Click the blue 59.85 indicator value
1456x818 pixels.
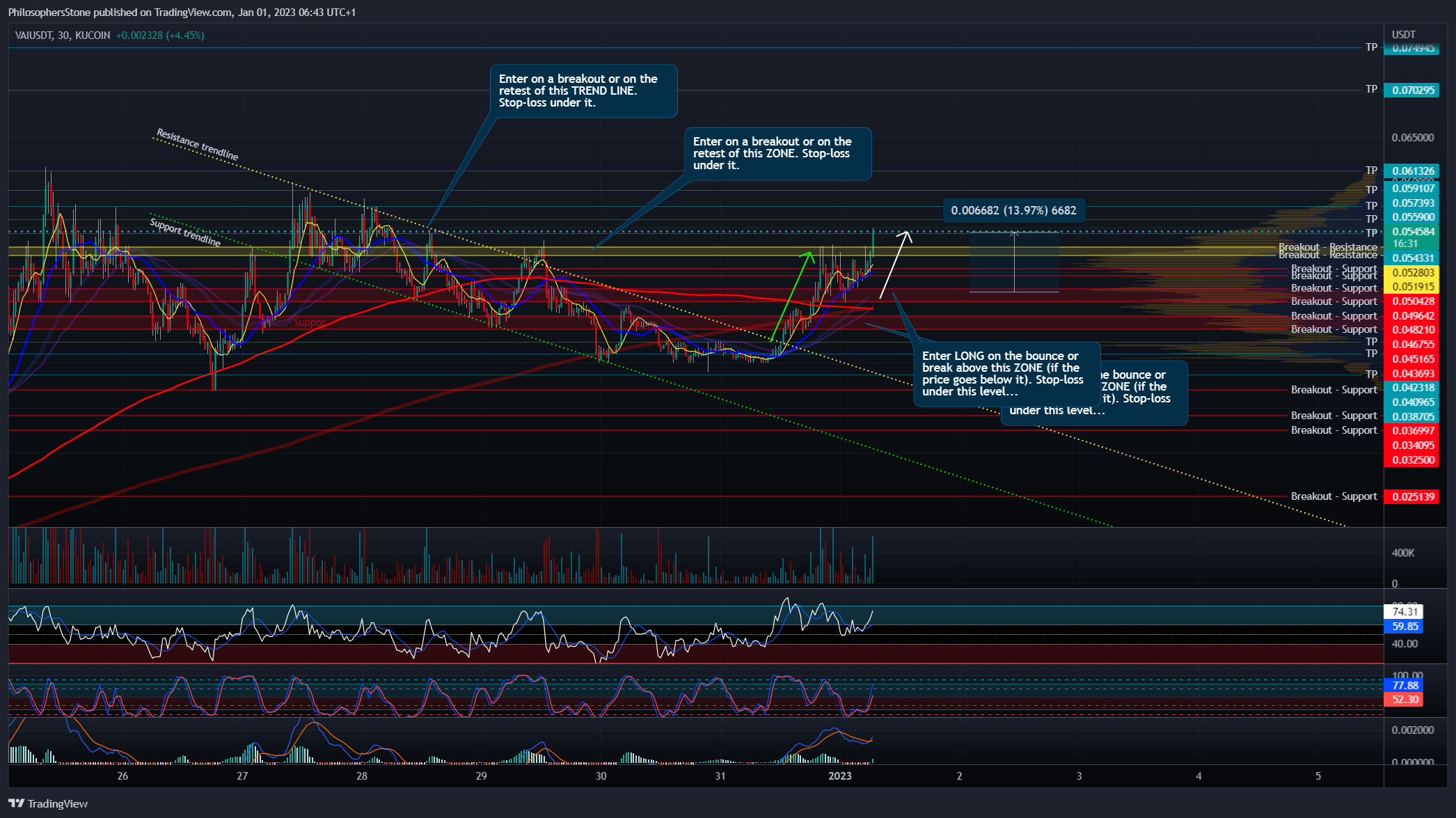tap(1404, 626)
